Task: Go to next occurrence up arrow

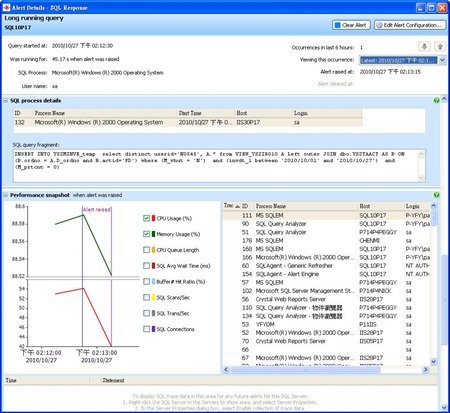Action: coord(440,47)
